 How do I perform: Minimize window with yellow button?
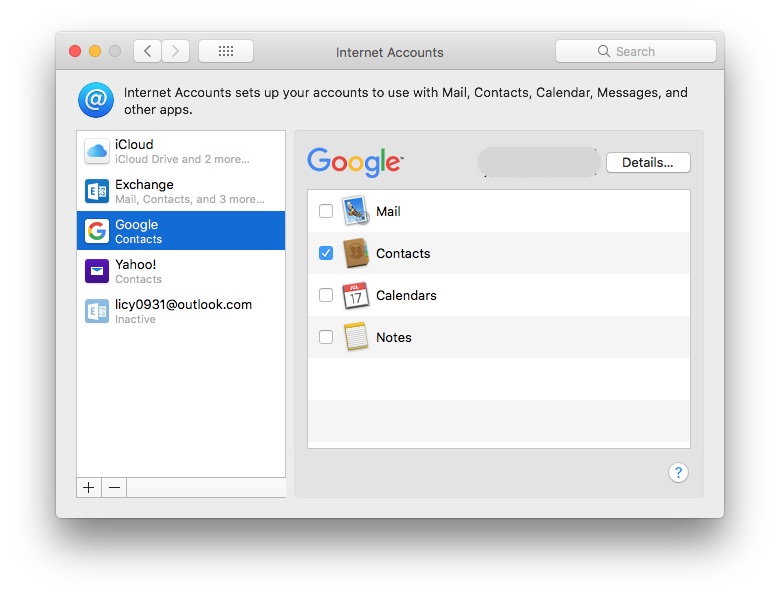[x=95, y=51]
